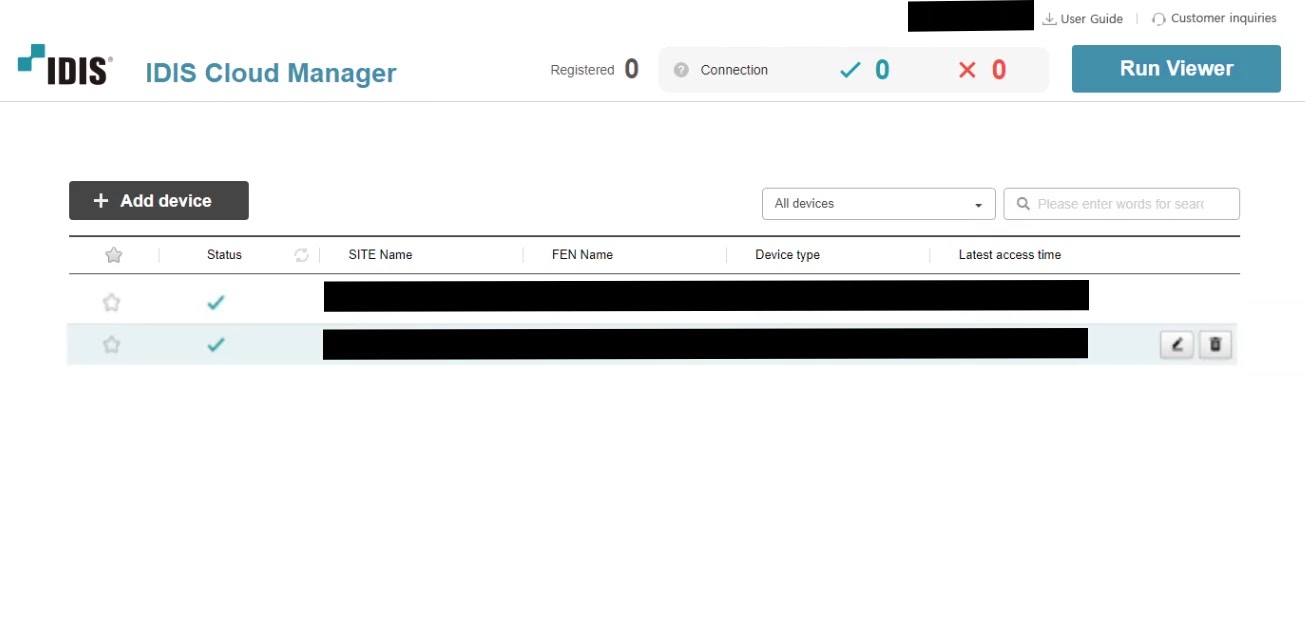Sort by Device type column header
This screenshot has height=625, width=1305.
coord(787,255)
